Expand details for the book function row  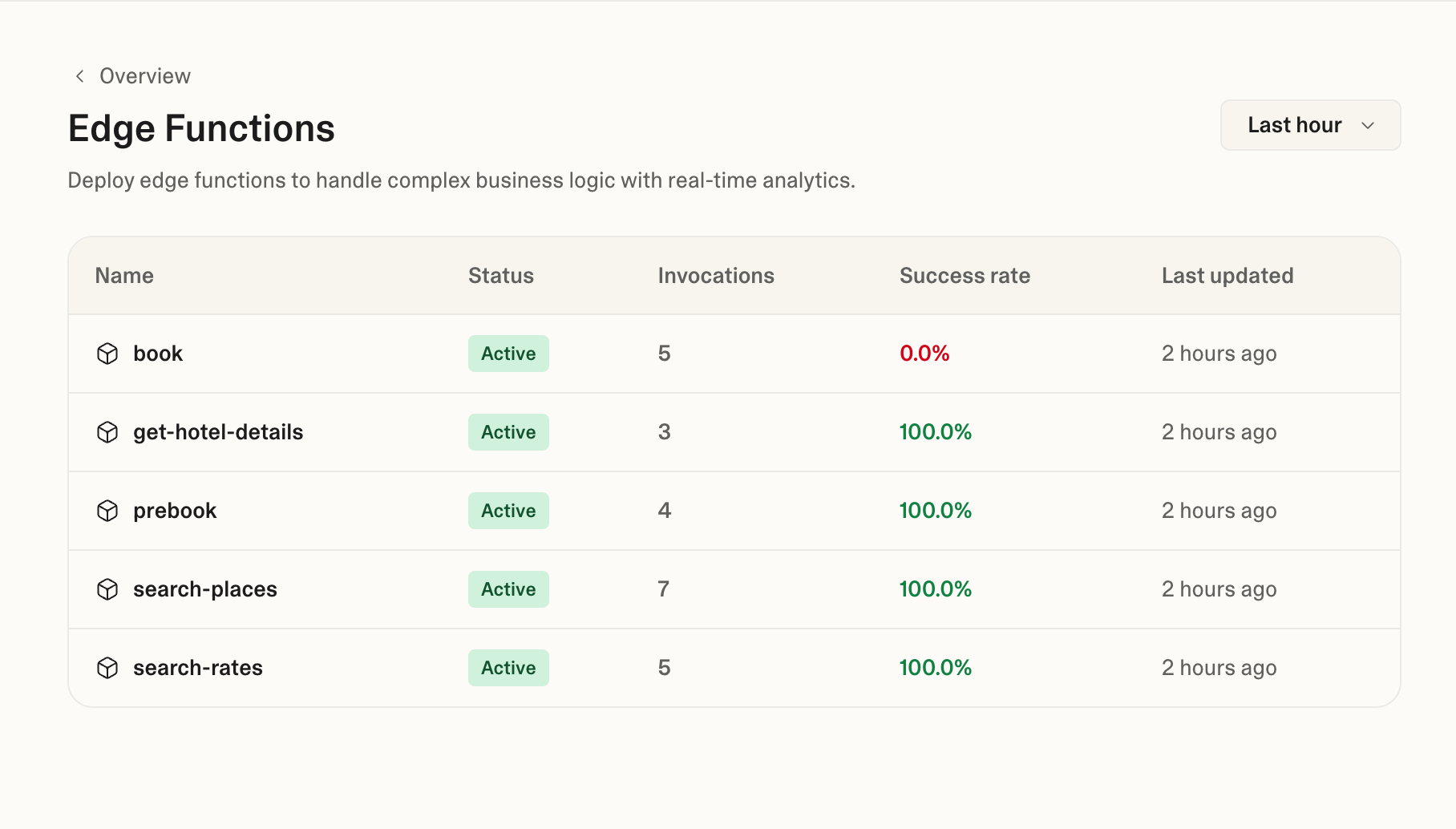[157, 353]
